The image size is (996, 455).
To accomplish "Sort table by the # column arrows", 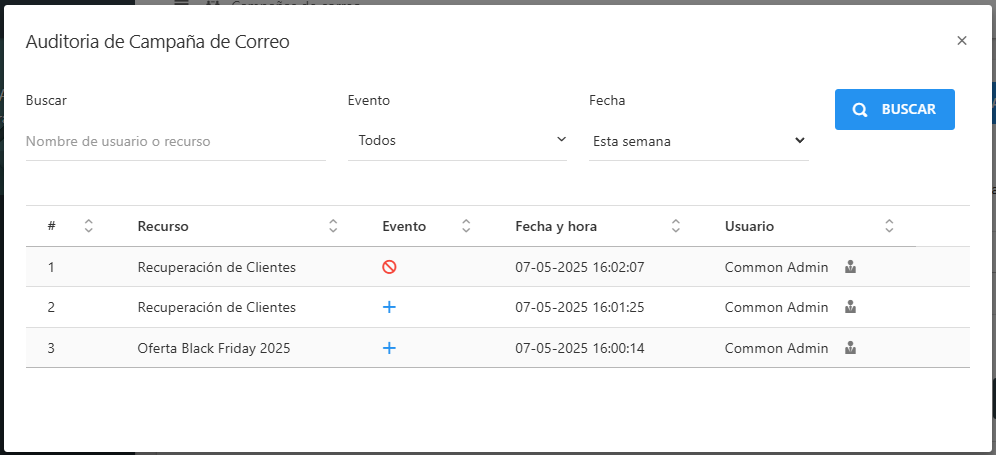I will coord(88,226).
